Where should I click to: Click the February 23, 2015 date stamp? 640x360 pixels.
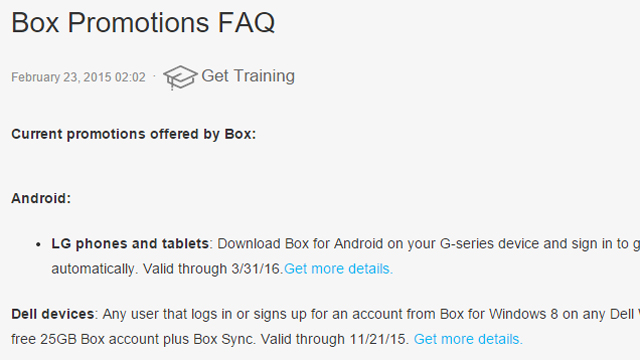[x=78, y=77]
